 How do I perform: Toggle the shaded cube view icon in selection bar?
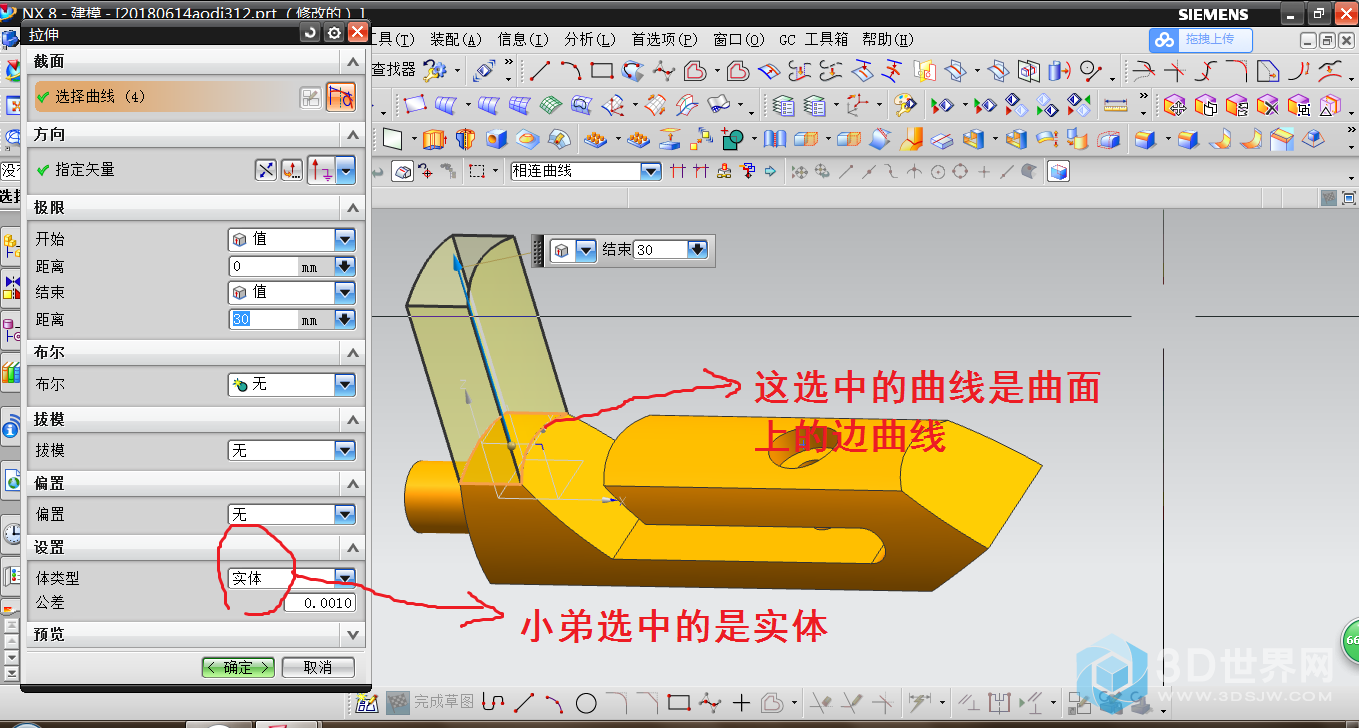pyautogui.click(x=1059, y=172)
